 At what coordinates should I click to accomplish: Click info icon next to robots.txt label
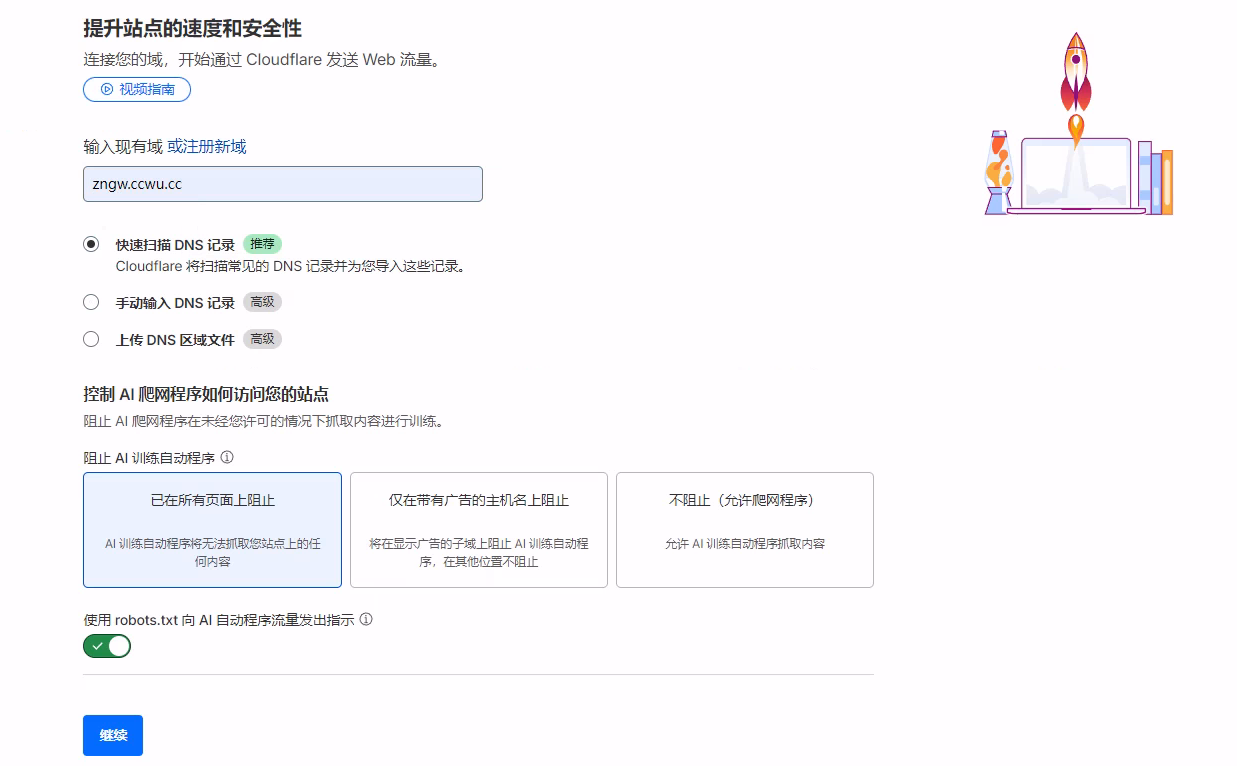[x=366, y=619]
